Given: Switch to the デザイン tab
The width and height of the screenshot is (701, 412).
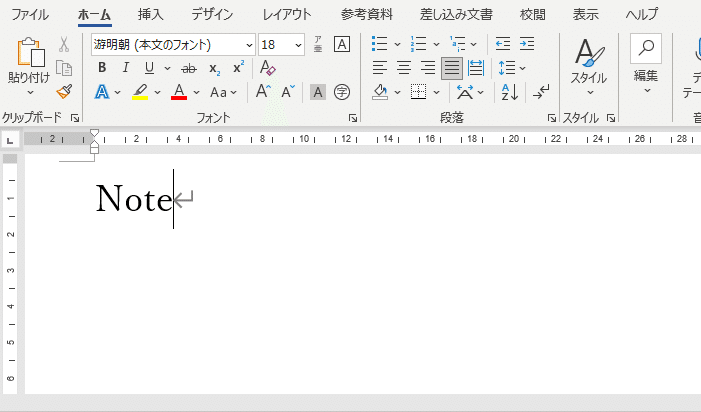Looking at the screenshot, I should (x=212, y=15).
